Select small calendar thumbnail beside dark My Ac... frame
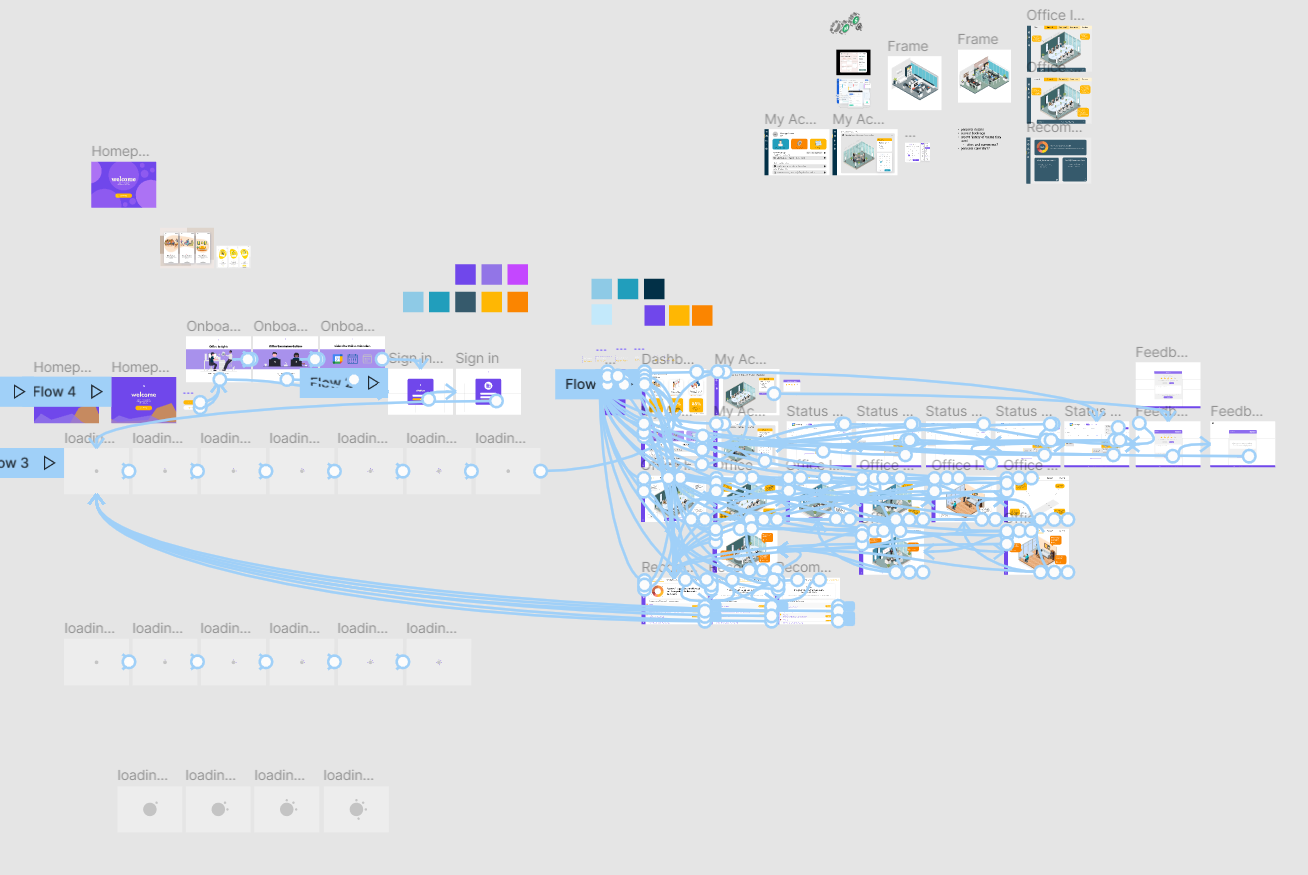 (918, 152)
